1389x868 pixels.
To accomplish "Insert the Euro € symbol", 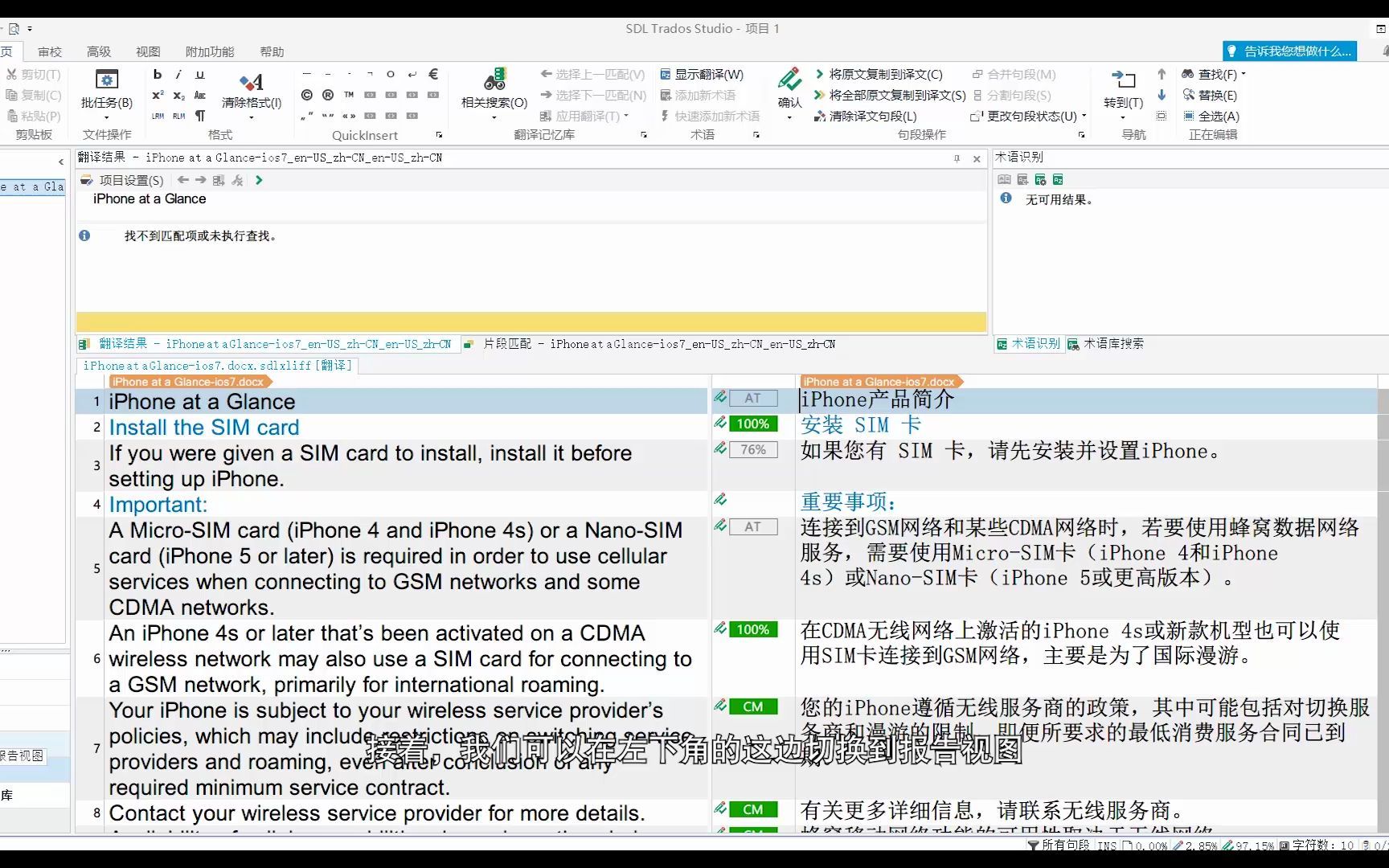I will coord(433,74).
